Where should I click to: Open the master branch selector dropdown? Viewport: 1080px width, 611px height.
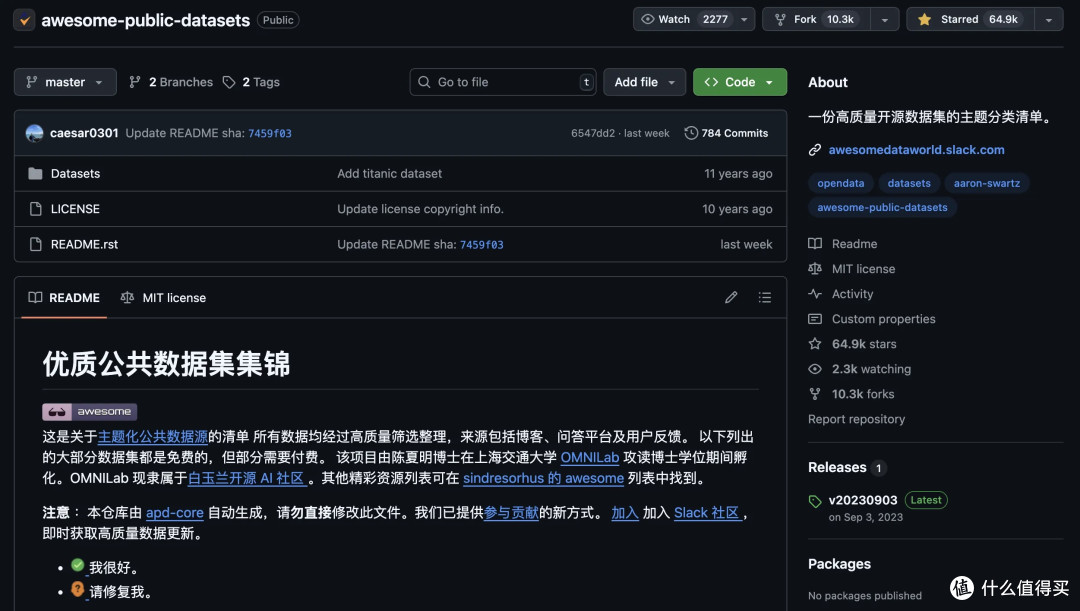click(x=65, y=82)
